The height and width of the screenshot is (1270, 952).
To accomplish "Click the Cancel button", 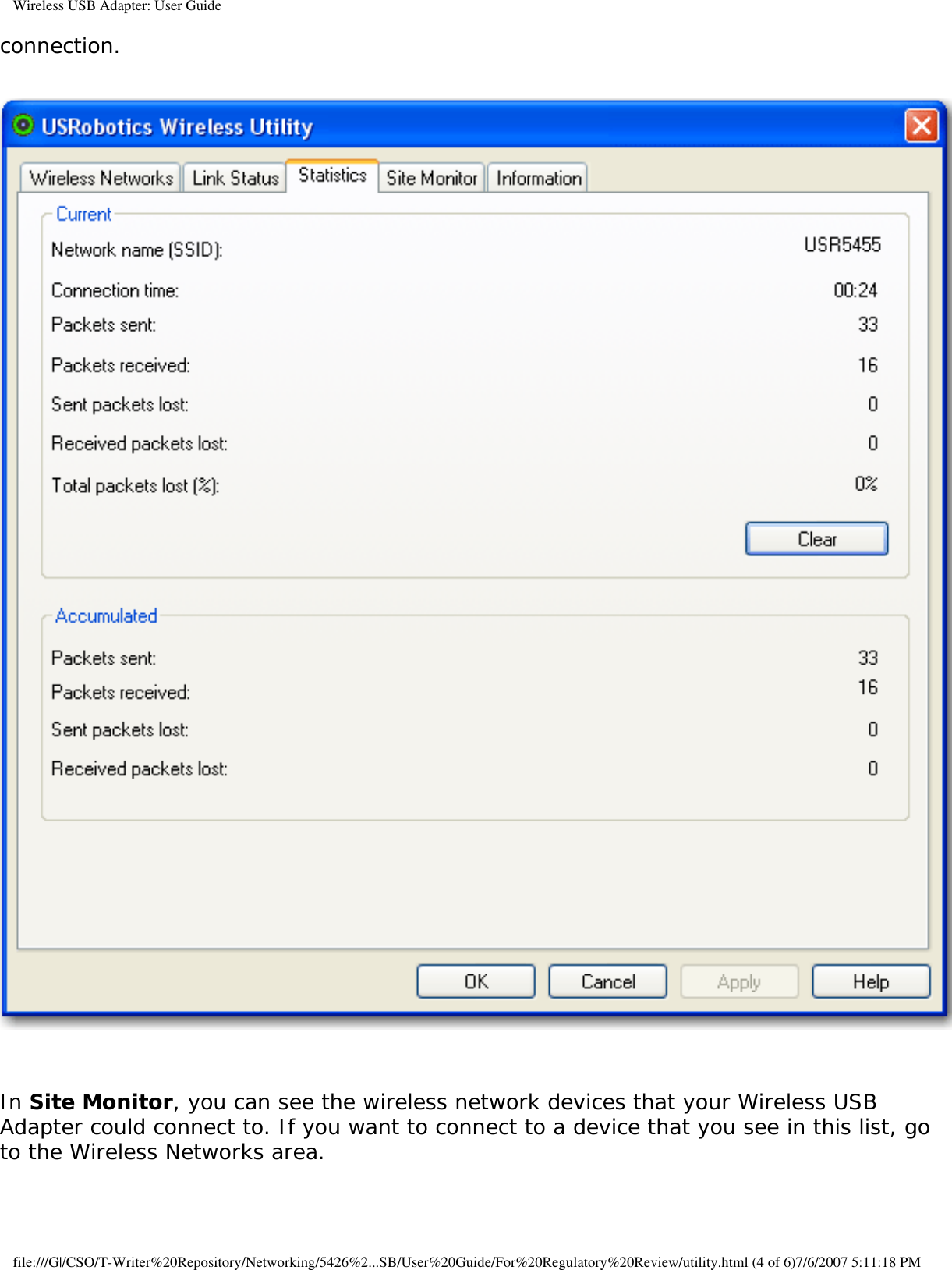I will 608,981.
